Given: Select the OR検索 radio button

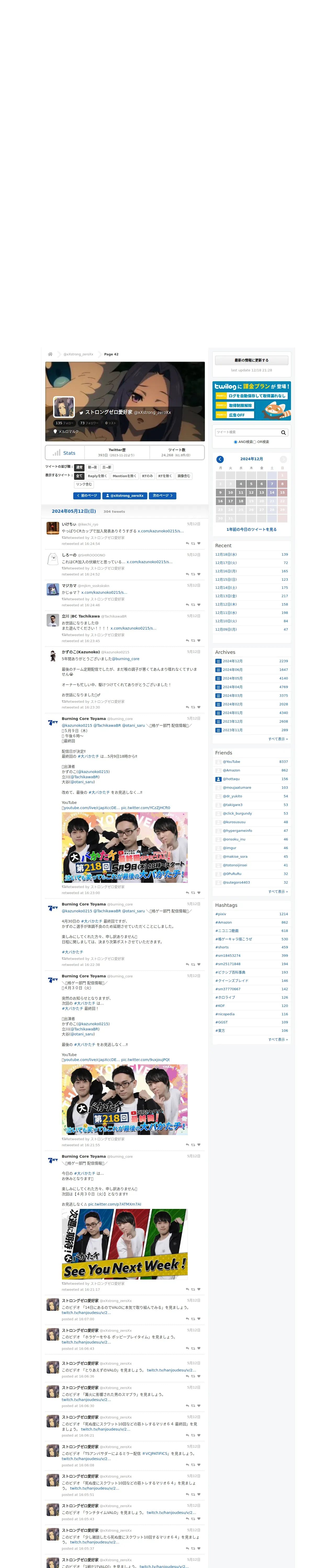Looking at the screenshot, I should 255,442.
